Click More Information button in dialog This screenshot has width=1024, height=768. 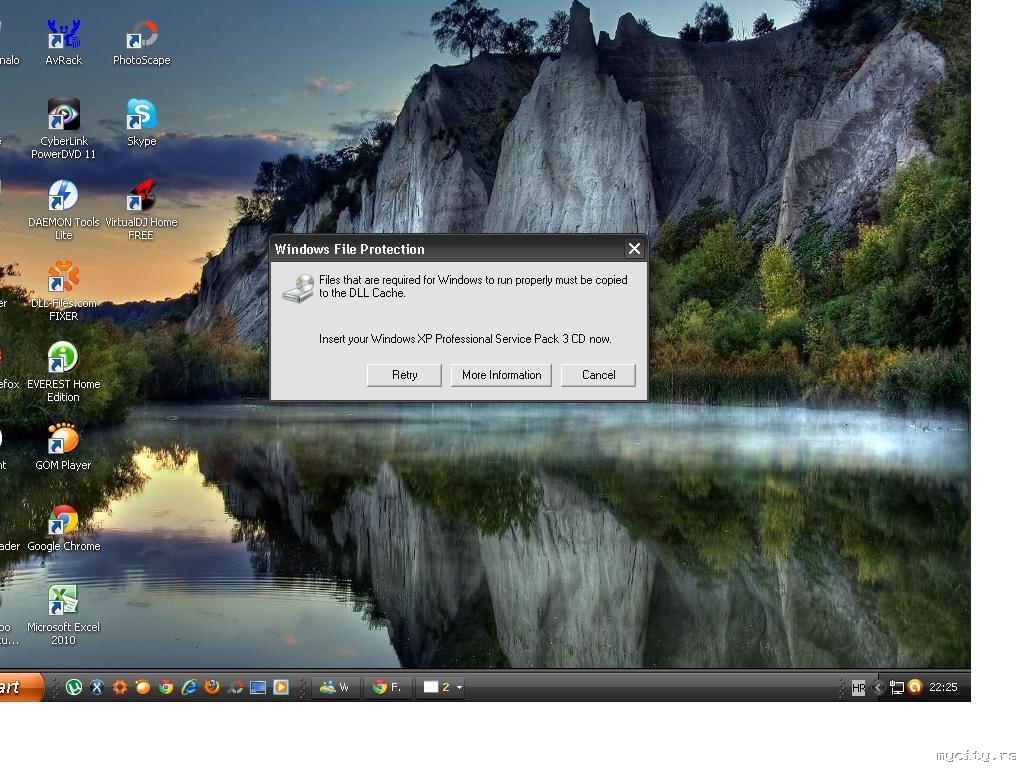pos(502,375)
